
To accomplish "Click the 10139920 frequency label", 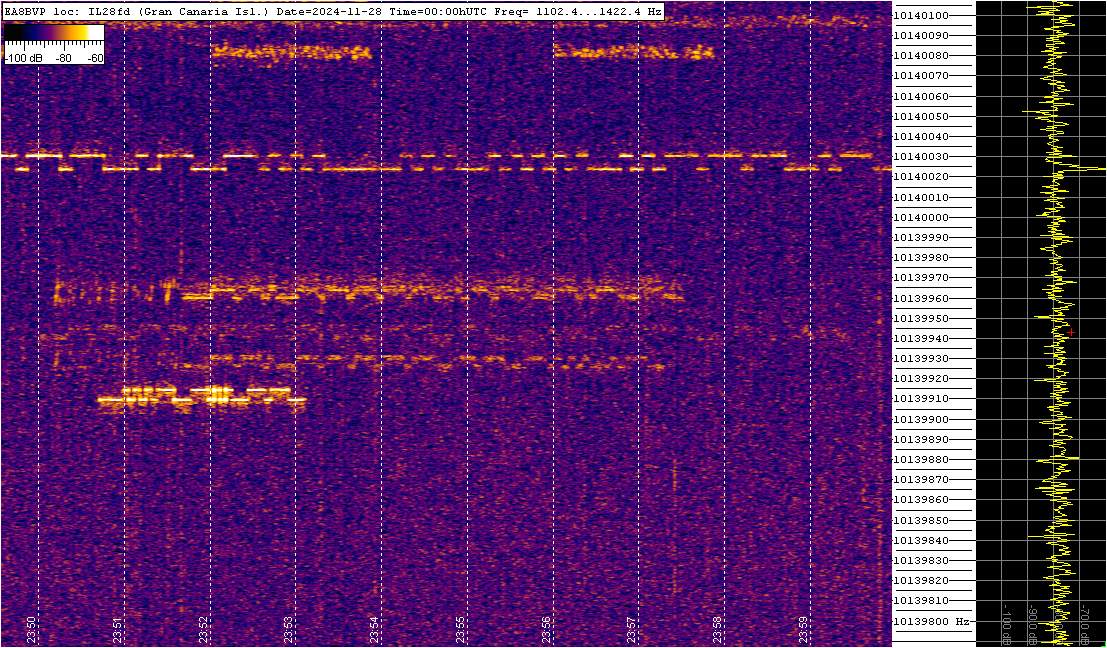I will coord(921,378).
